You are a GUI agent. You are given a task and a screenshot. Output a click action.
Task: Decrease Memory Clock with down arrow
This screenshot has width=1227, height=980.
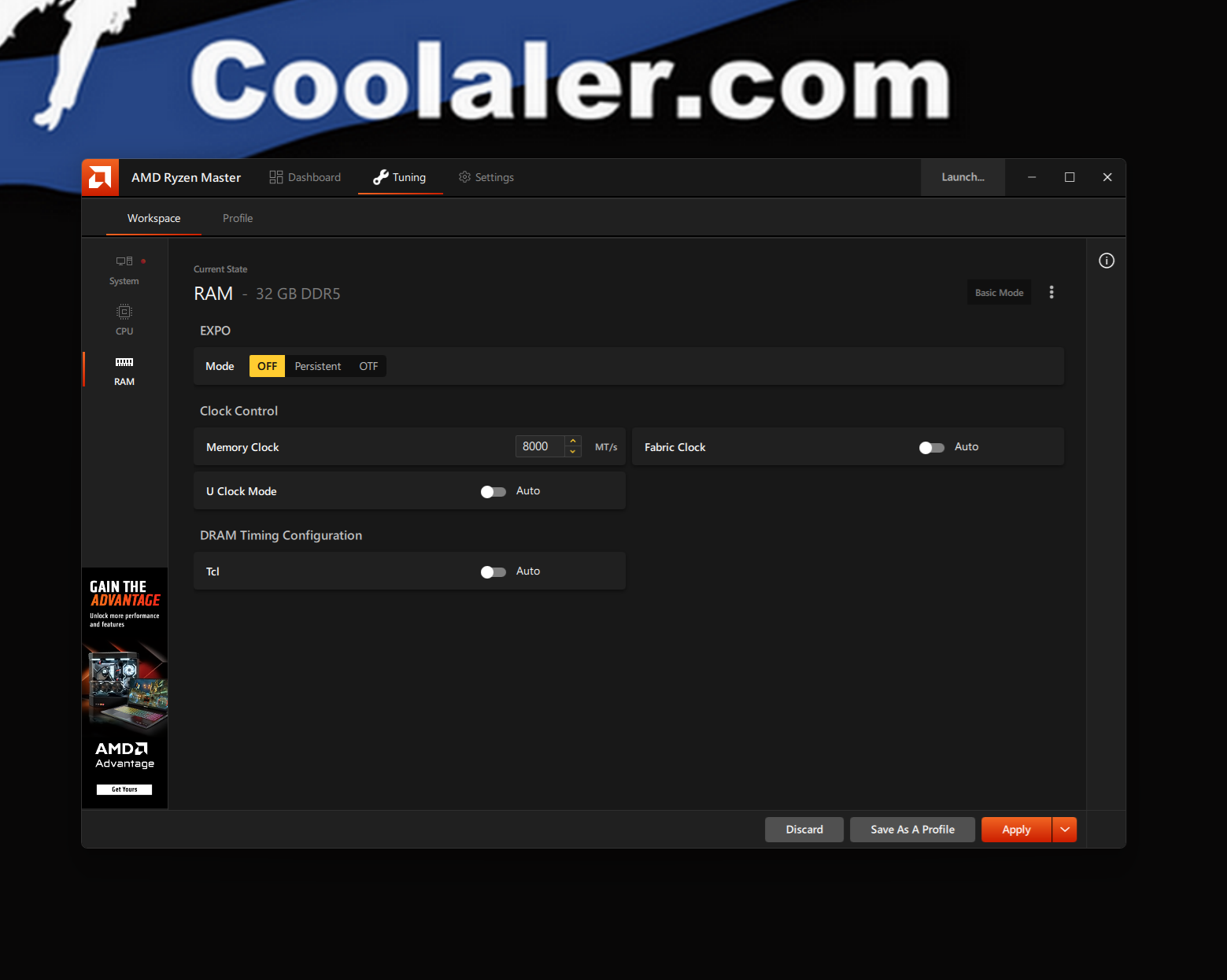tap(573, 452)
